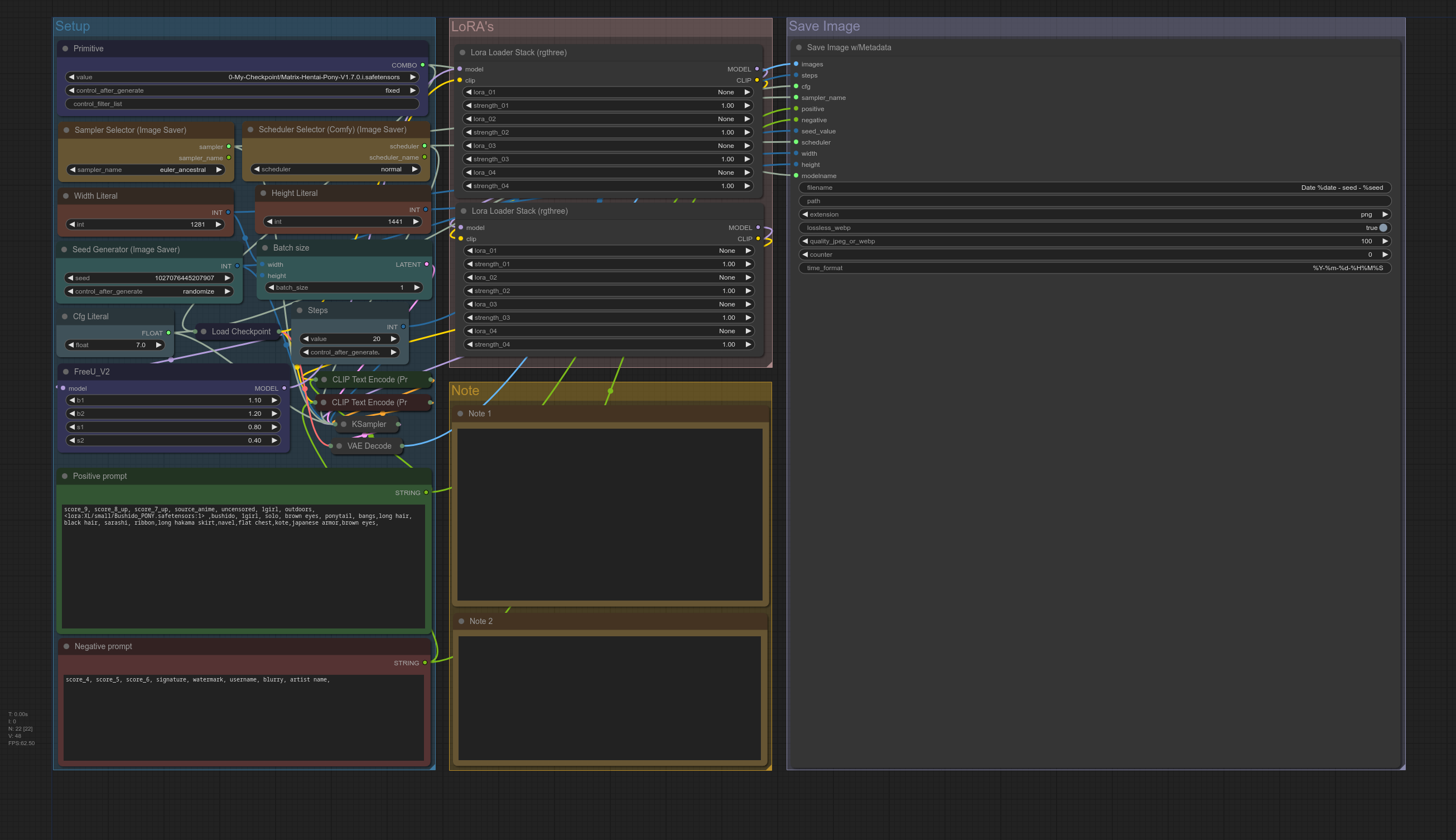This screenshot has height=840, width=1456.
Task: Click the Save Image w/Metadata node icon
Action: coord(800,47)
